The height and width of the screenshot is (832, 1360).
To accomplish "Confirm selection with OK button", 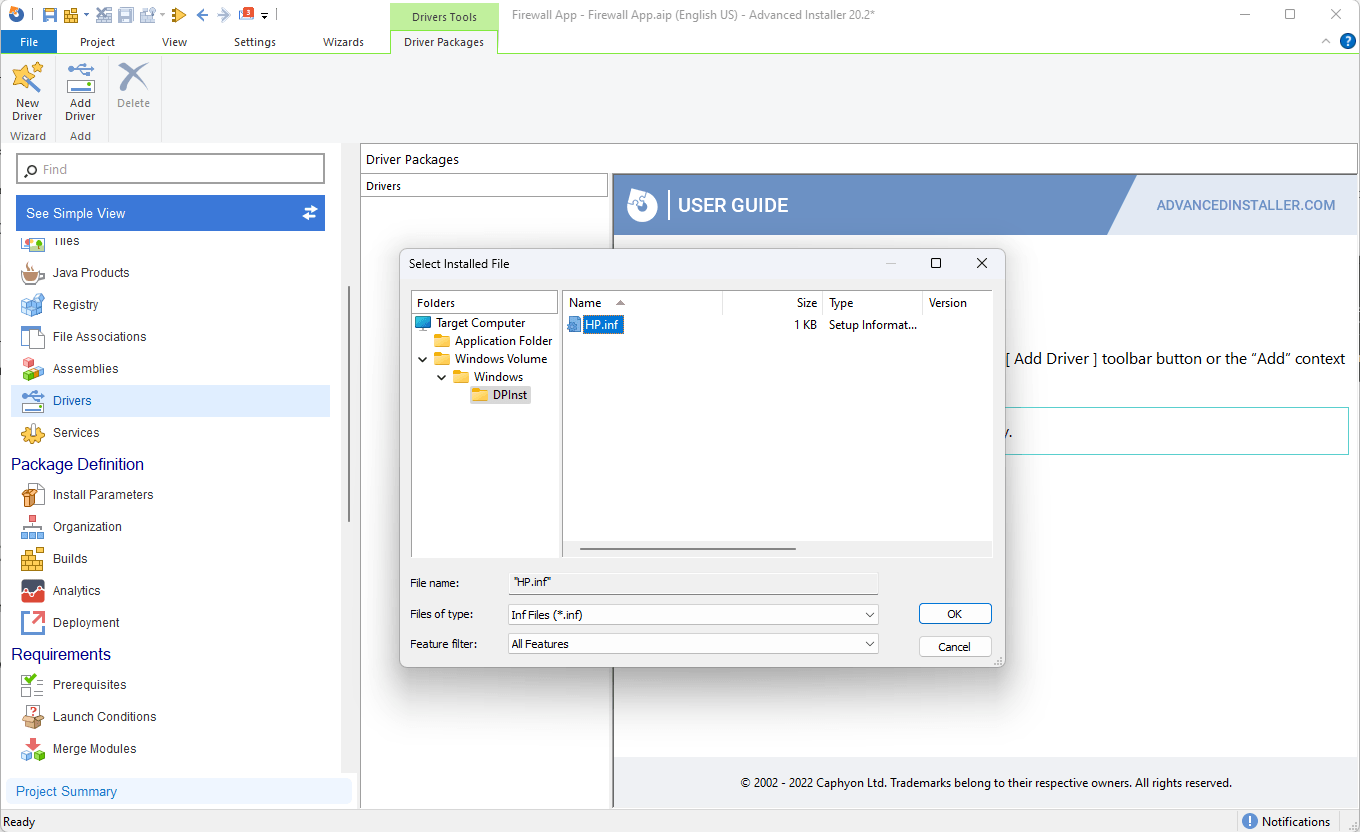I will click(955, 614).
